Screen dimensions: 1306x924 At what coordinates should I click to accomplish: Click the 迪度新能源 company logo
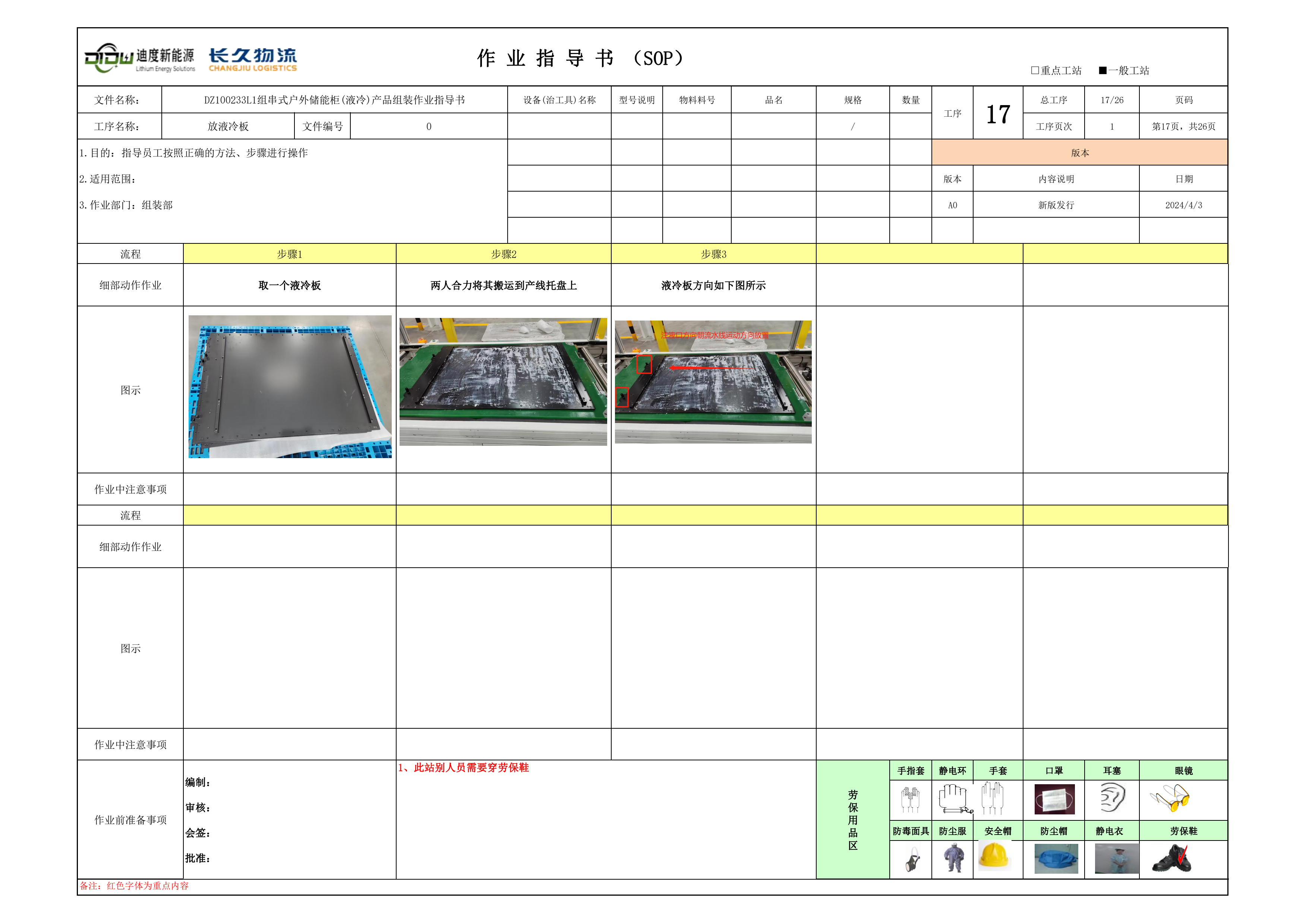(x=139, y=59)
